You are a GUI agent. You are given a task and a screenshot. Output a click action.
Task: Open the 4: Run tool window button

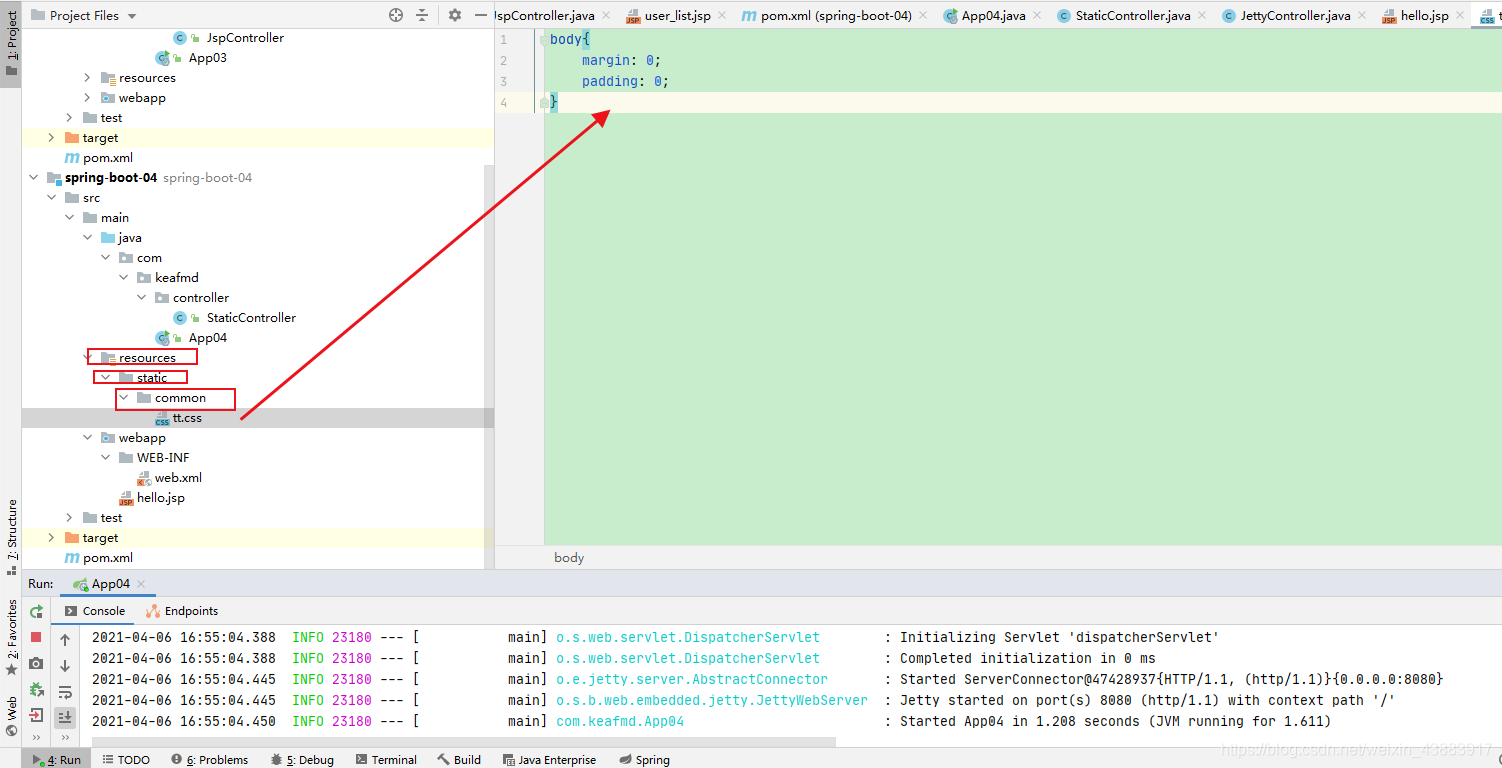coord(57,760)
